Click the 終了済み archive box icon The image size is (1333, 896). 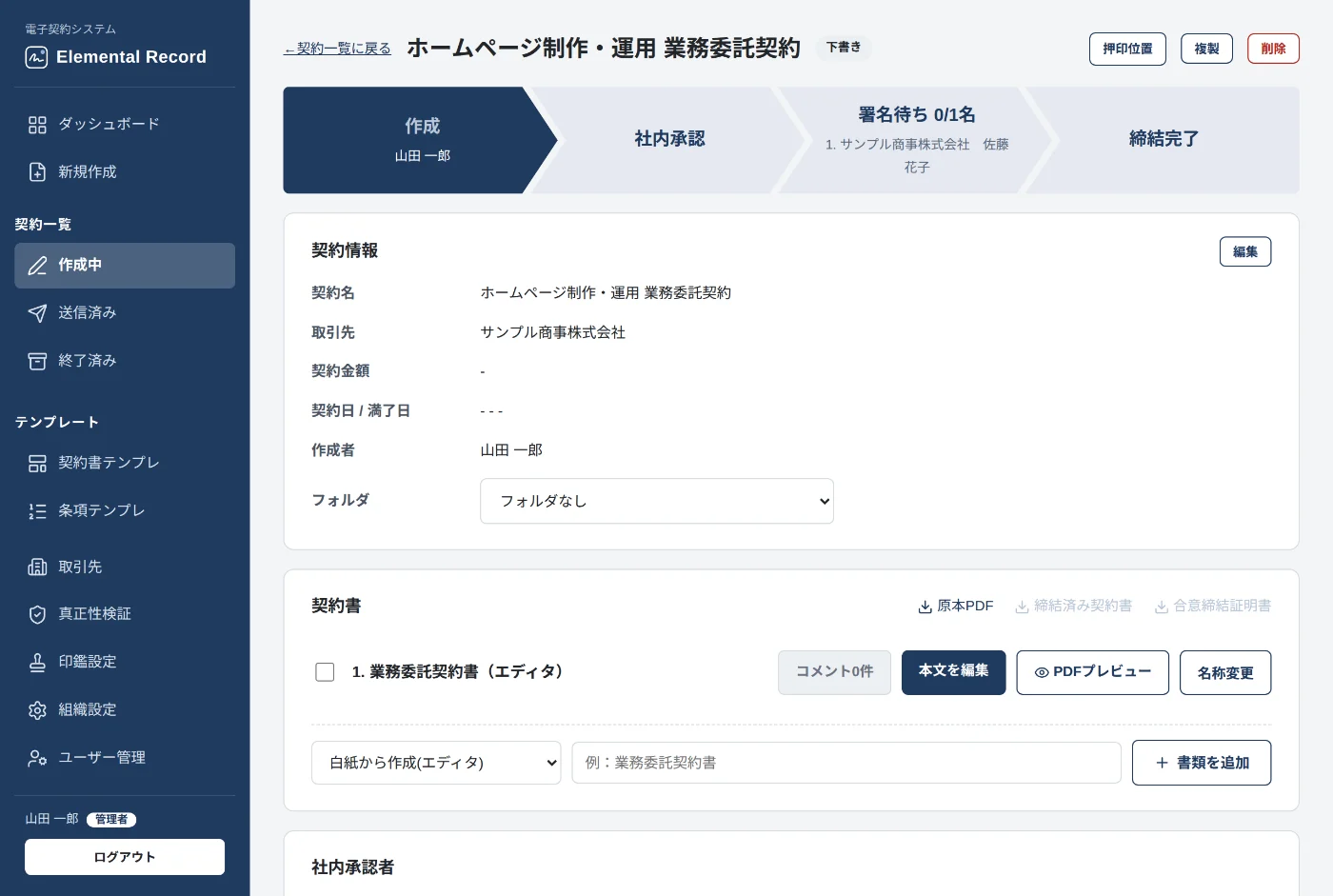[x=37, y=361]
